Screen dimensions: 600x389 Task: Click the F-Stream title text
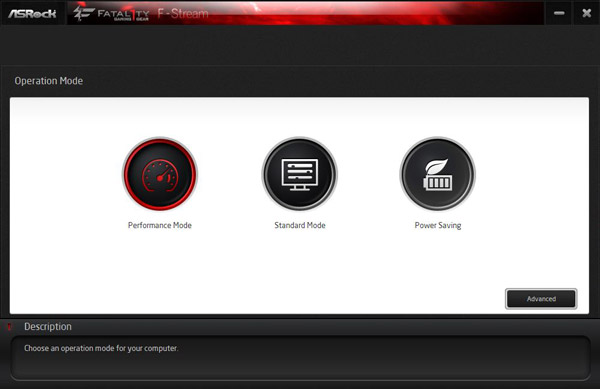point(183,14)
